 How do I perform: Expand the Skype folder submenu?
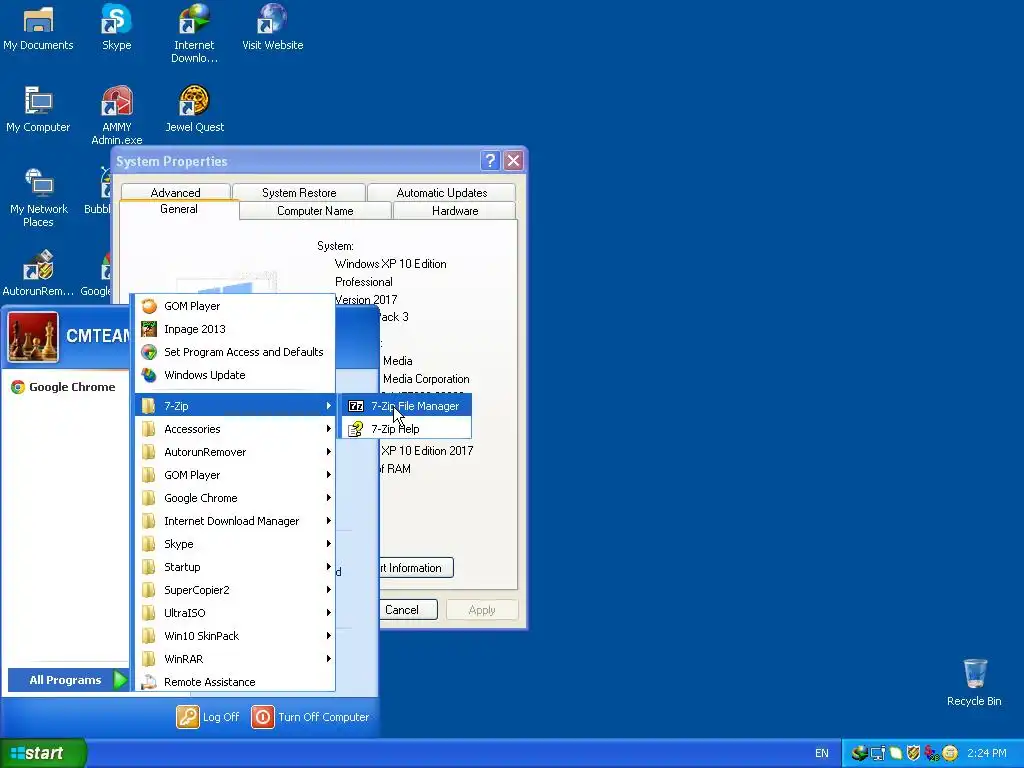click(x=235, y=544)
